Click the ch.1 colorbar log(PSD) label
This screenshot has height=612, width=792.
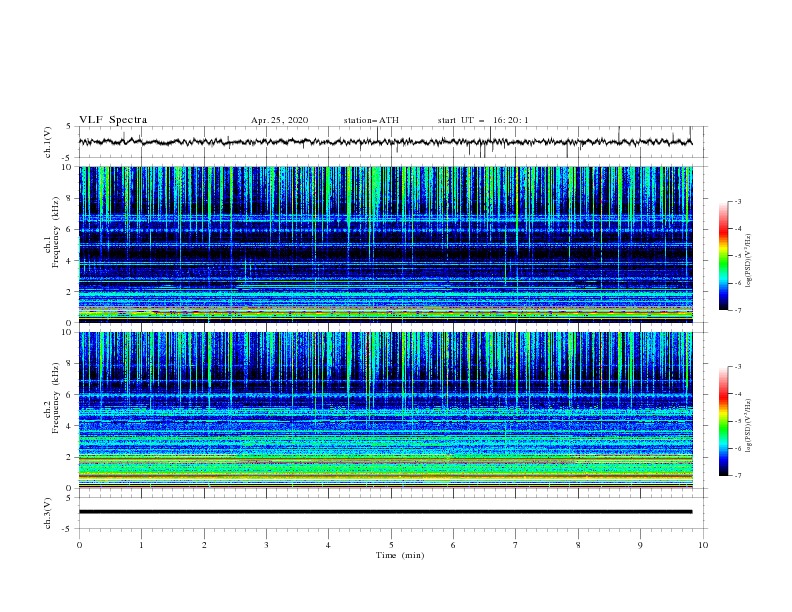point(748,261)
